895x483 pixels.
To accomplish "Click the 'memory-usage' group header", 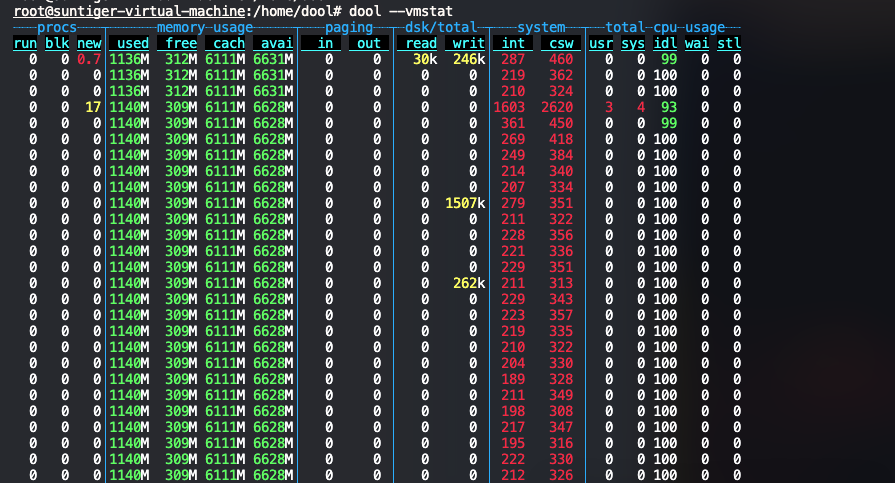I will (x=205, y=27).
